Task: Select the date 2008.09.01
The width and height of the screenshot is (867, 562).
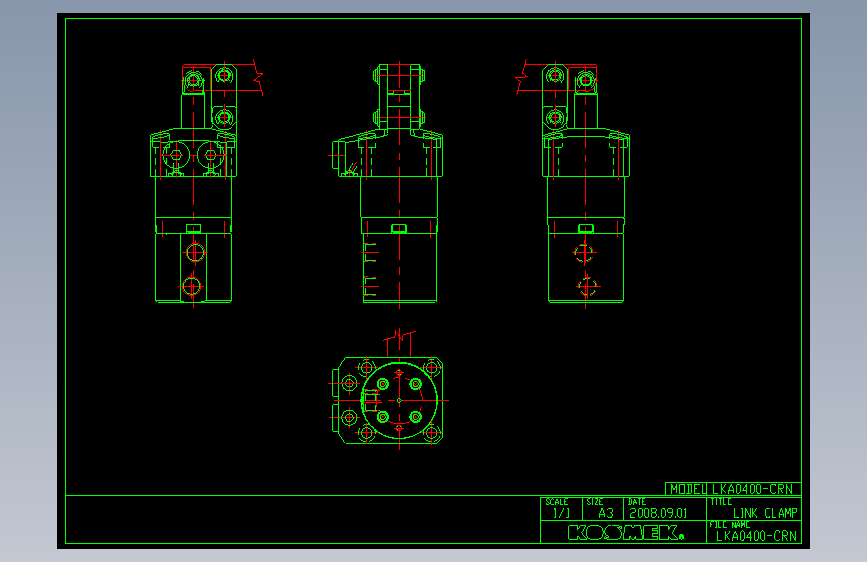Action: 658,513
